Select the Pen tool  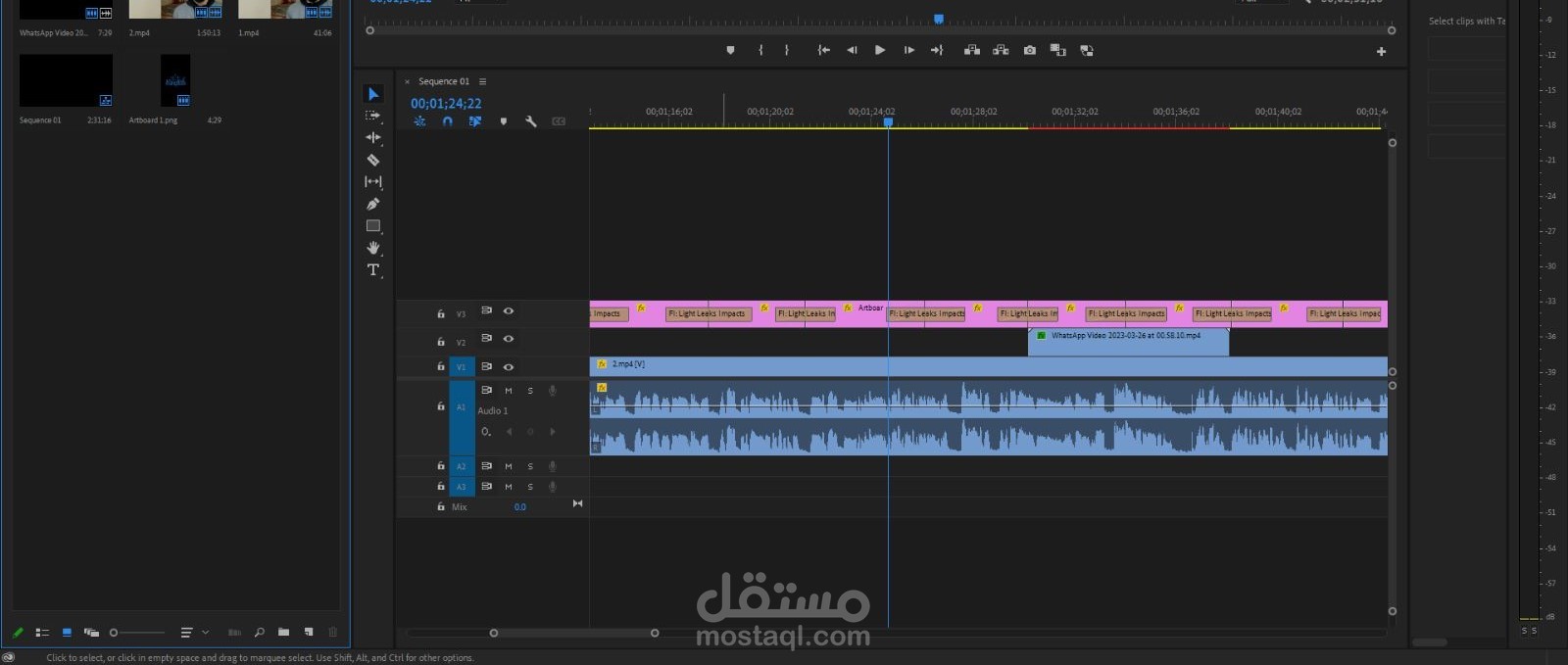point(373,204)
